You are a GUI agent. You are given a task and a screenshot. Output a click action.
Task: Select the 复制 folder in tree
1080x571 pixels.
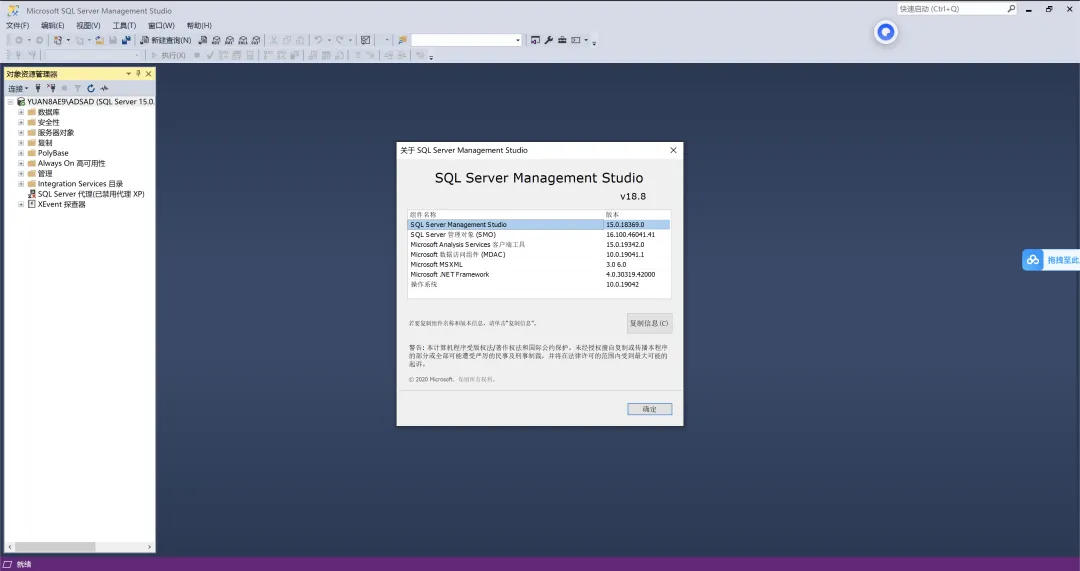[45, 143]
